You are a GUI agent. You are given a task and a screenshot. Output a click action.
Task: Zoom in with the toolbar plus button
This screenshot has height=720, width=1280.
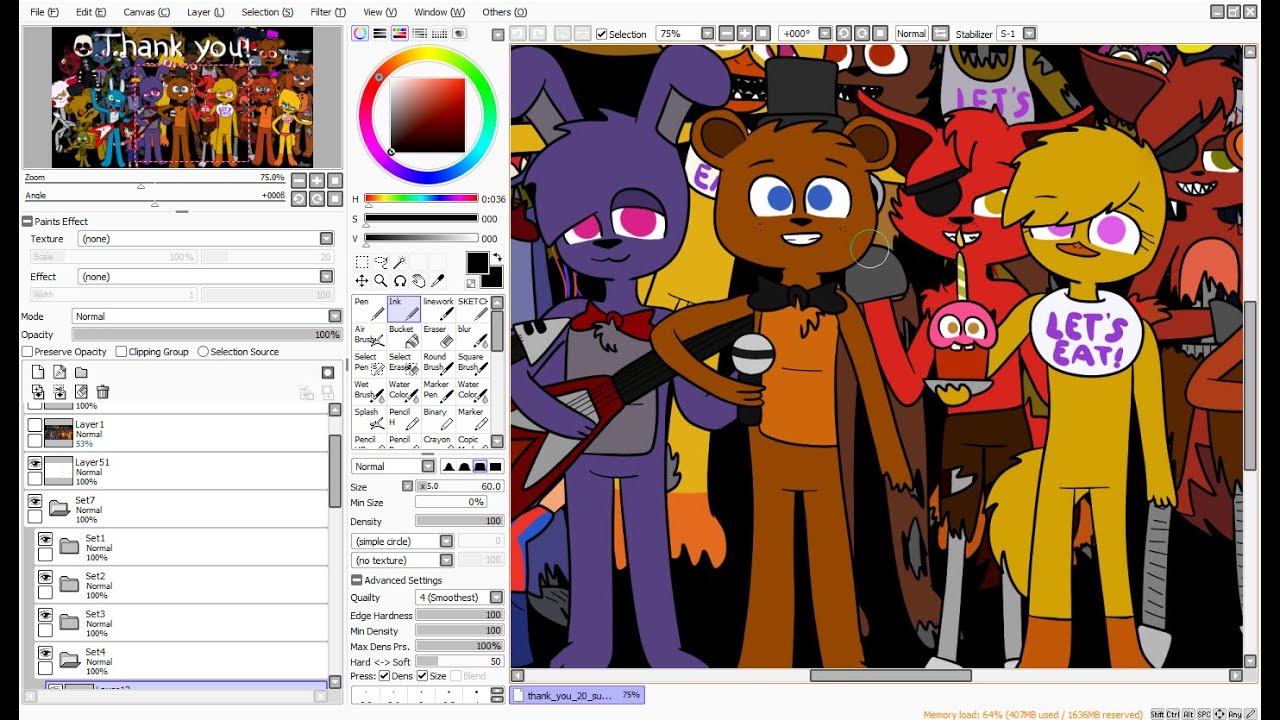coord(745,34)
